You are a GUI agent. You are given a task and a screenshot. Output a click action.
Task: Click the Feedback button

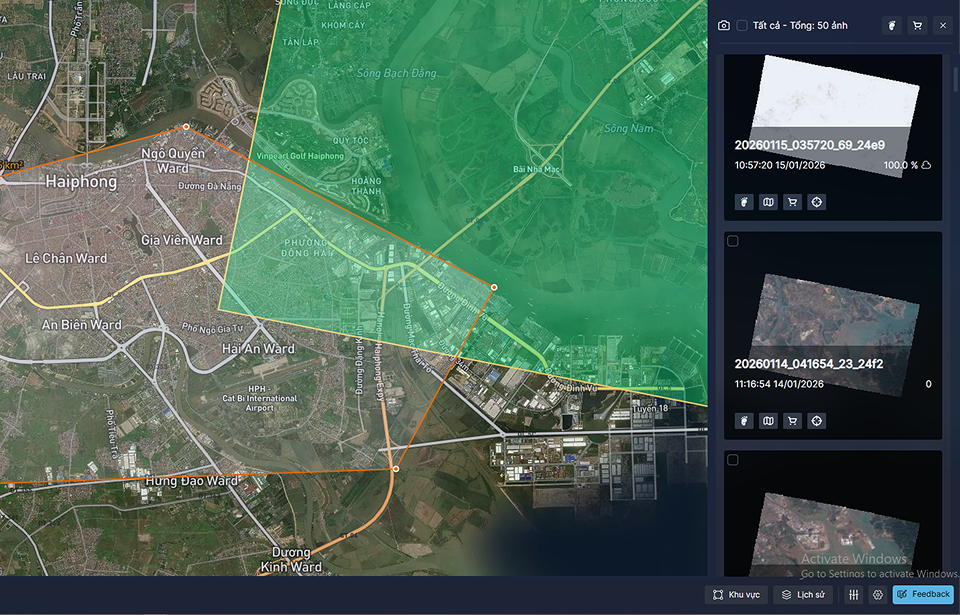pyautogui.click(x=923, y=594)
